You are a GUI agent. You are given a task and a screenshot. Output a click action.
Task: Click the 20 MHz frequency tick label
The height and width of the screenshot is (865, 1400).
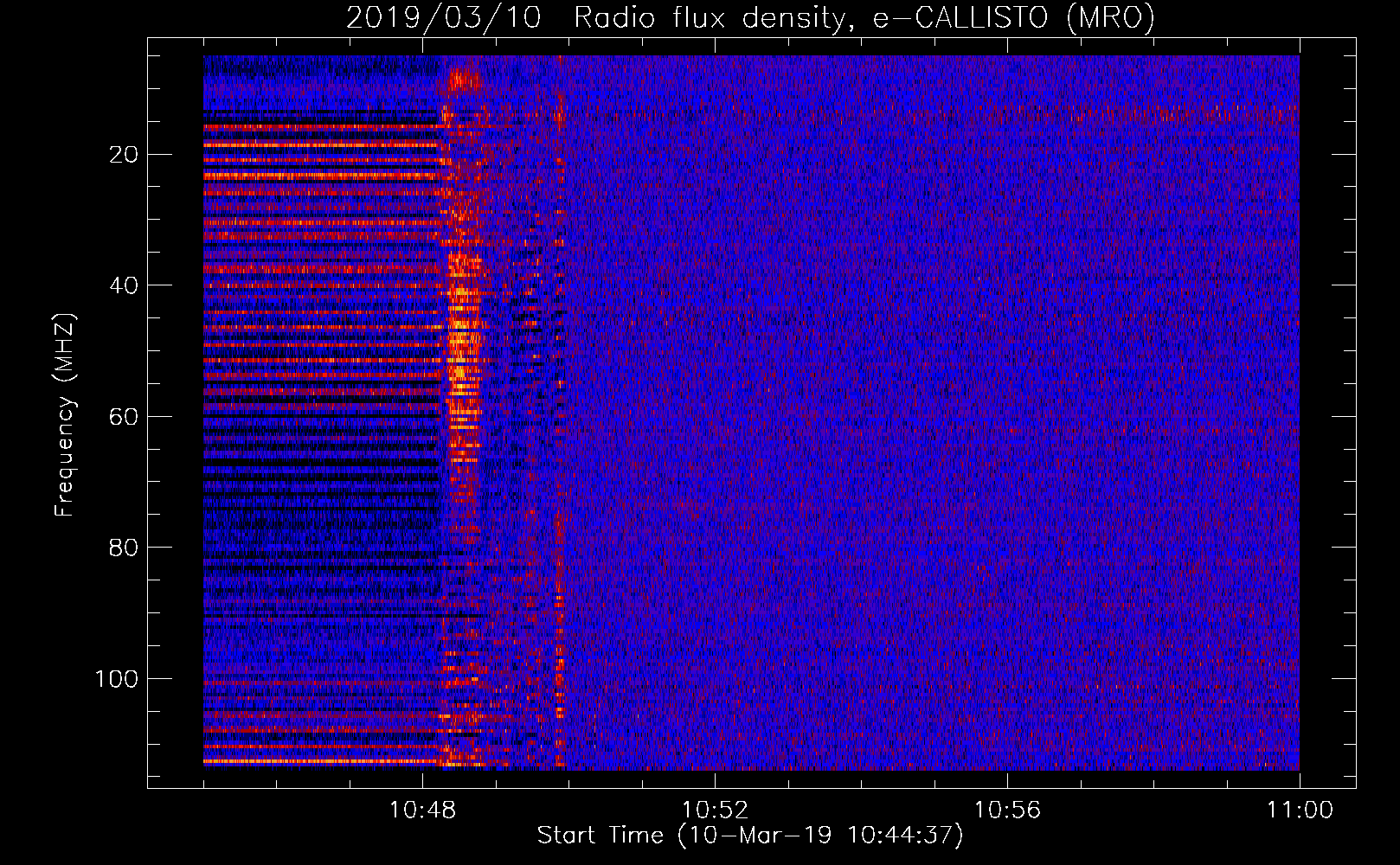125,155
